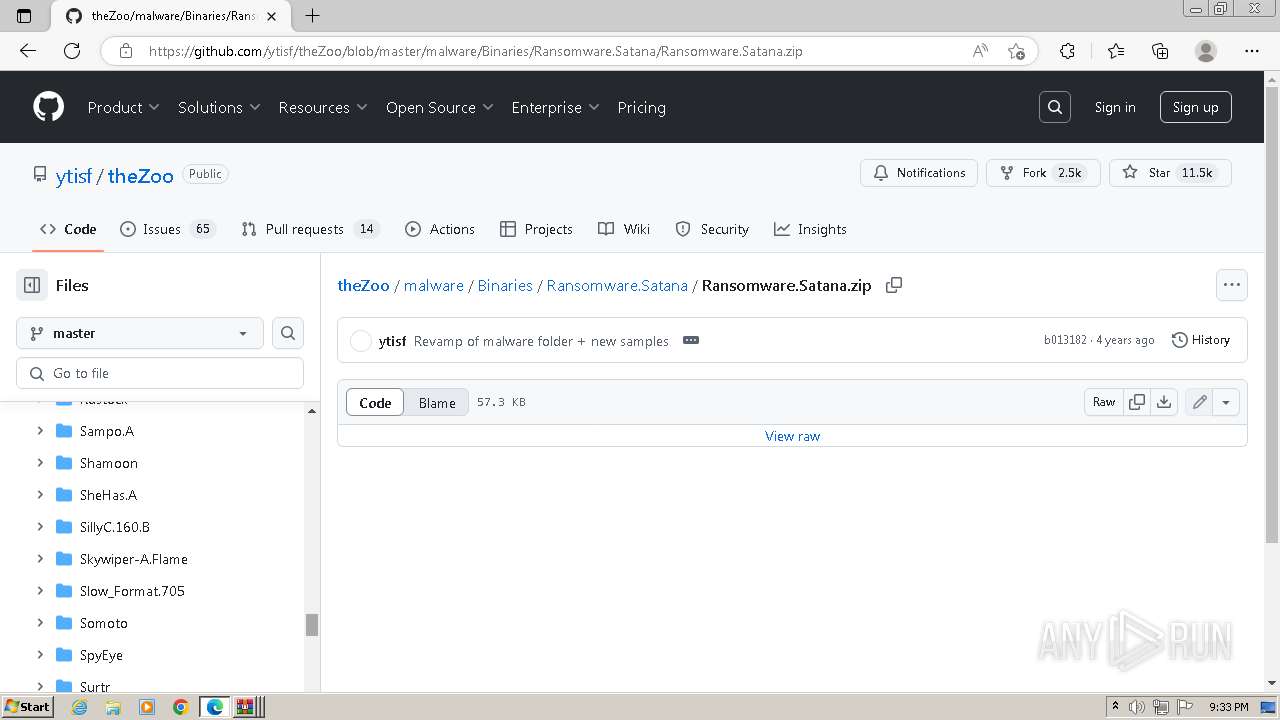The width and height of the screenshot is (1280, 720).
Task: Collapse the Files side panel icon
Action: [x=32, y=285]
